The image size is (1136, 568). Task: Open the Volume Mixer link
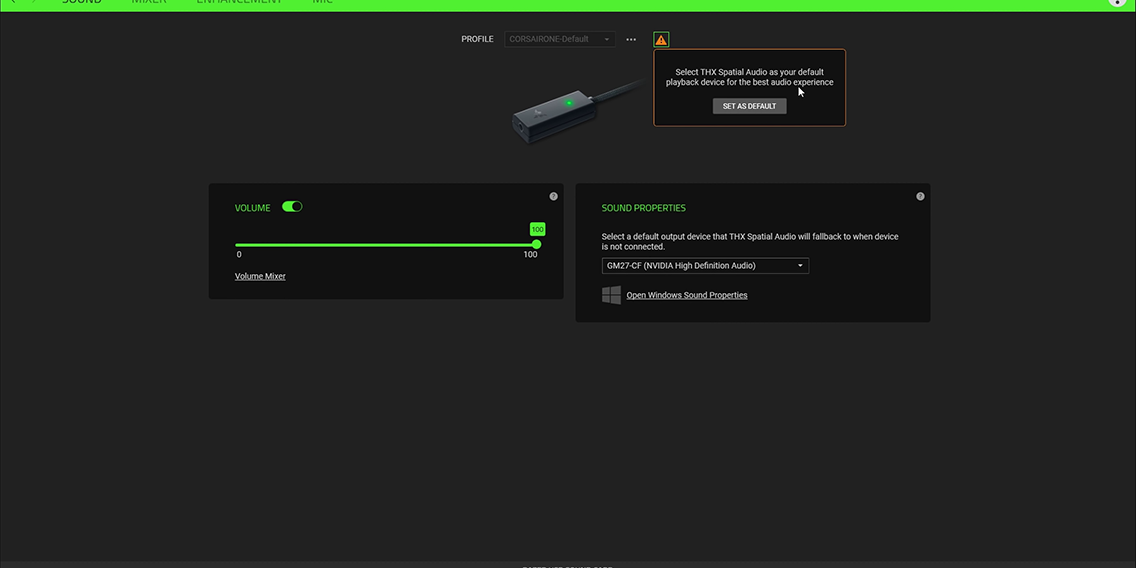click(x=260, y=276)
